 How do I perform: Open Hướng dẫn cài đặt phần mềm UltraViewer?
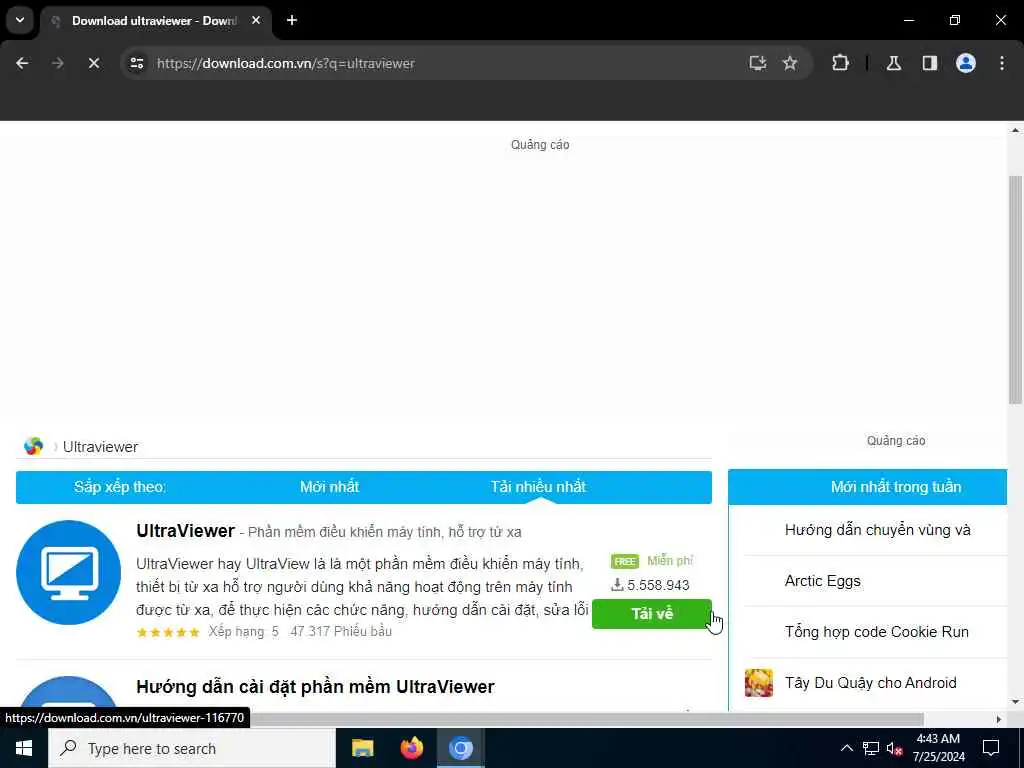click(x=315, y=687)
